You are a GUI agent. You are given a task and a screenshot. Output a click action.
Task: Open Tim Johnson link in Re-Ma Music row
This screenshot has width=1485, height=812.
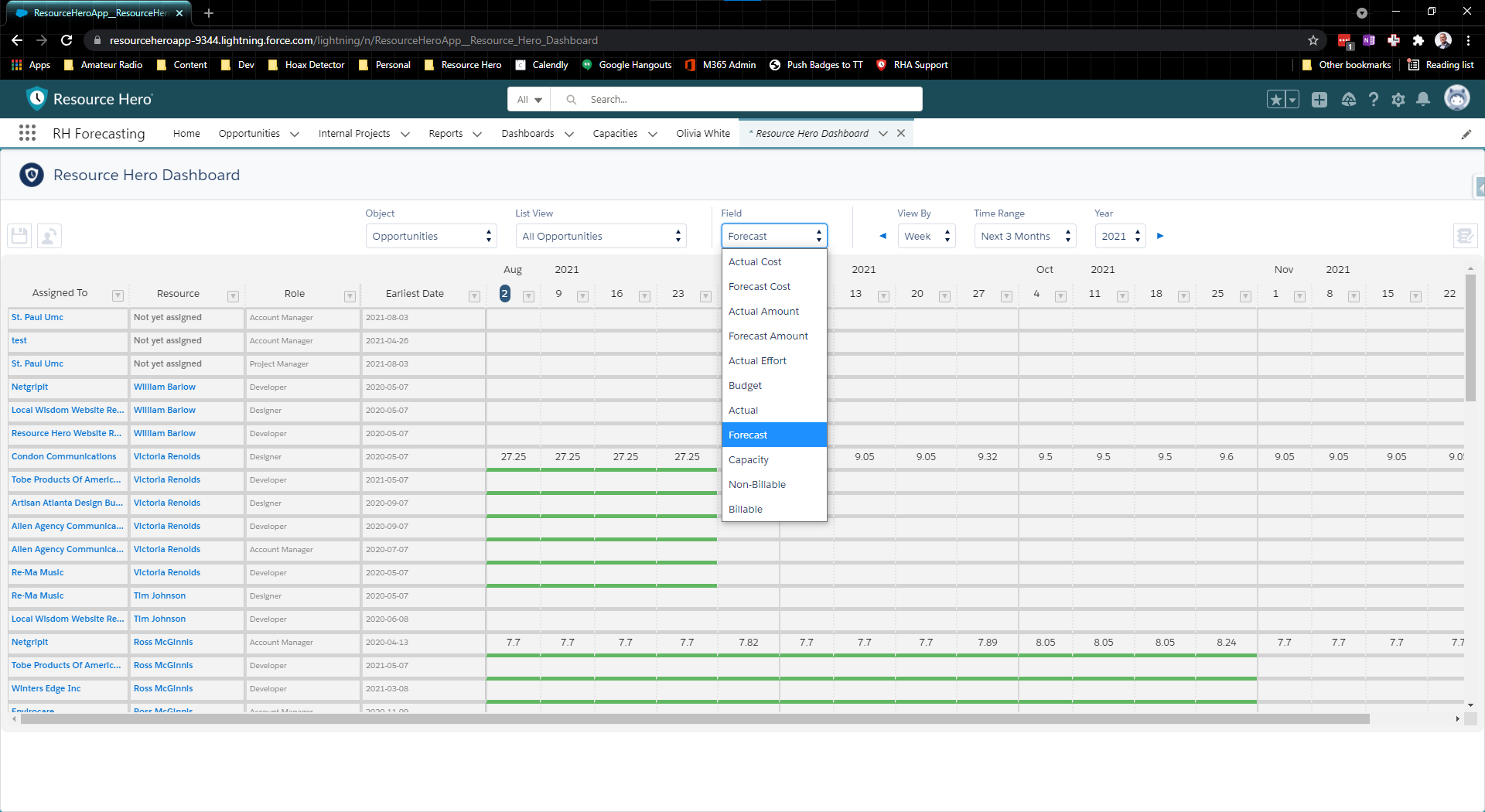pyautogui.click(x=159, y=595)
